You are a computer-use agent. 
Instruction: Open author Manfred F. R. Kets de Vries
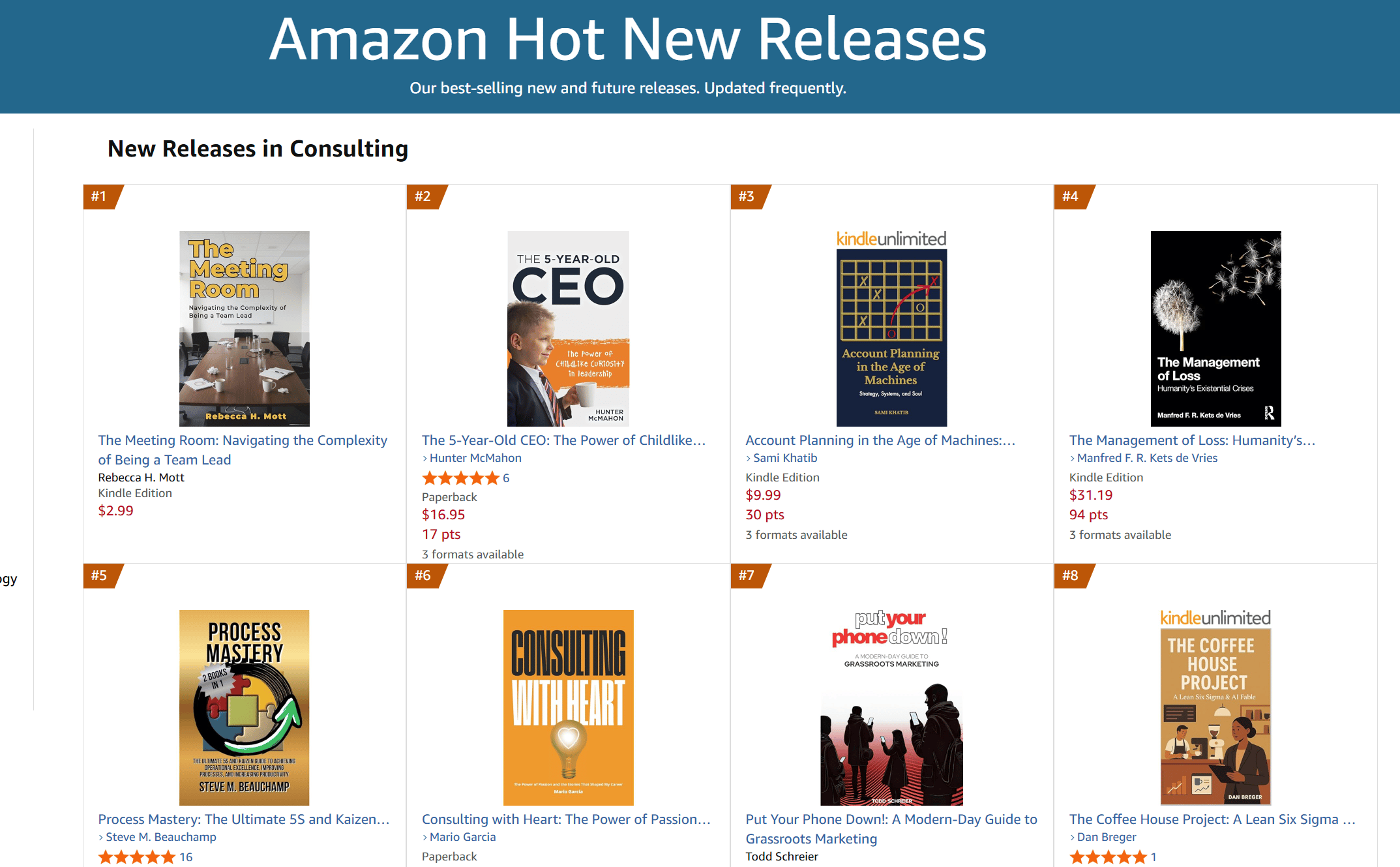pyautogui.click(x=1147, y=458)
